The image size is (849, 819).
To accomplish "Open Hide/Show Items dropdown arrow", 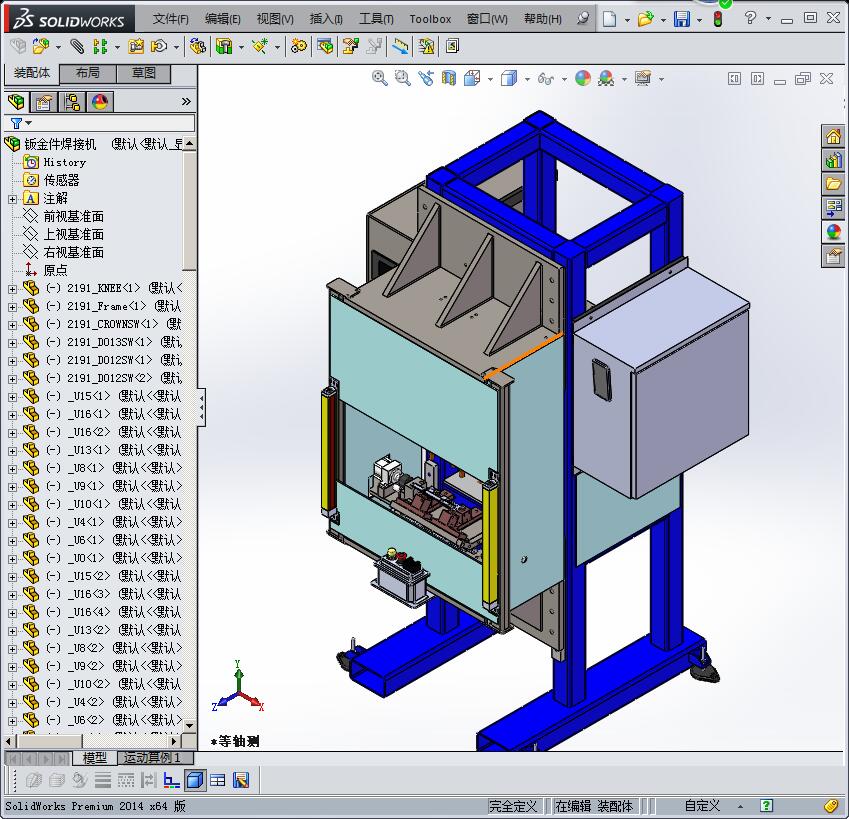I will (564, 79).
